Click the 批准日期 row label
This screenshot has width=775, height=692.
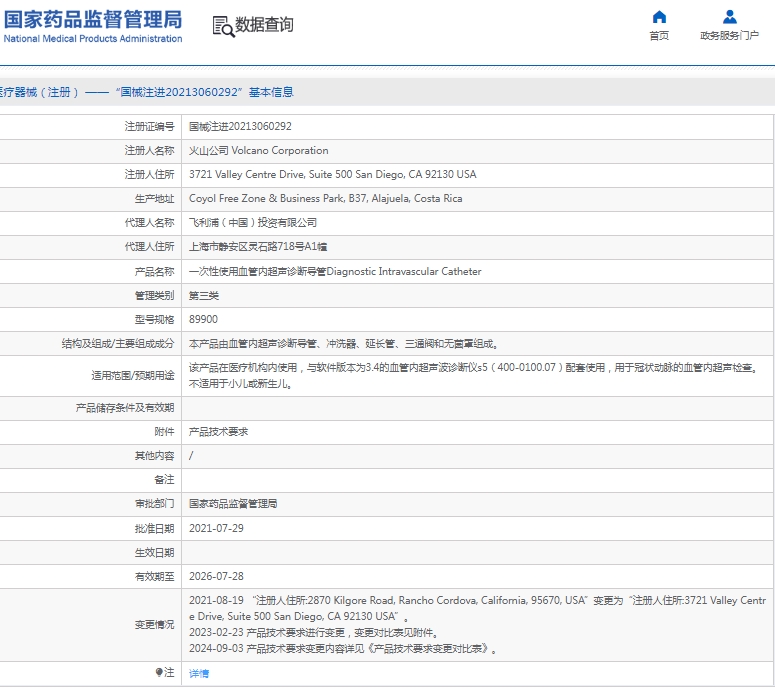[x=154, y=528]
